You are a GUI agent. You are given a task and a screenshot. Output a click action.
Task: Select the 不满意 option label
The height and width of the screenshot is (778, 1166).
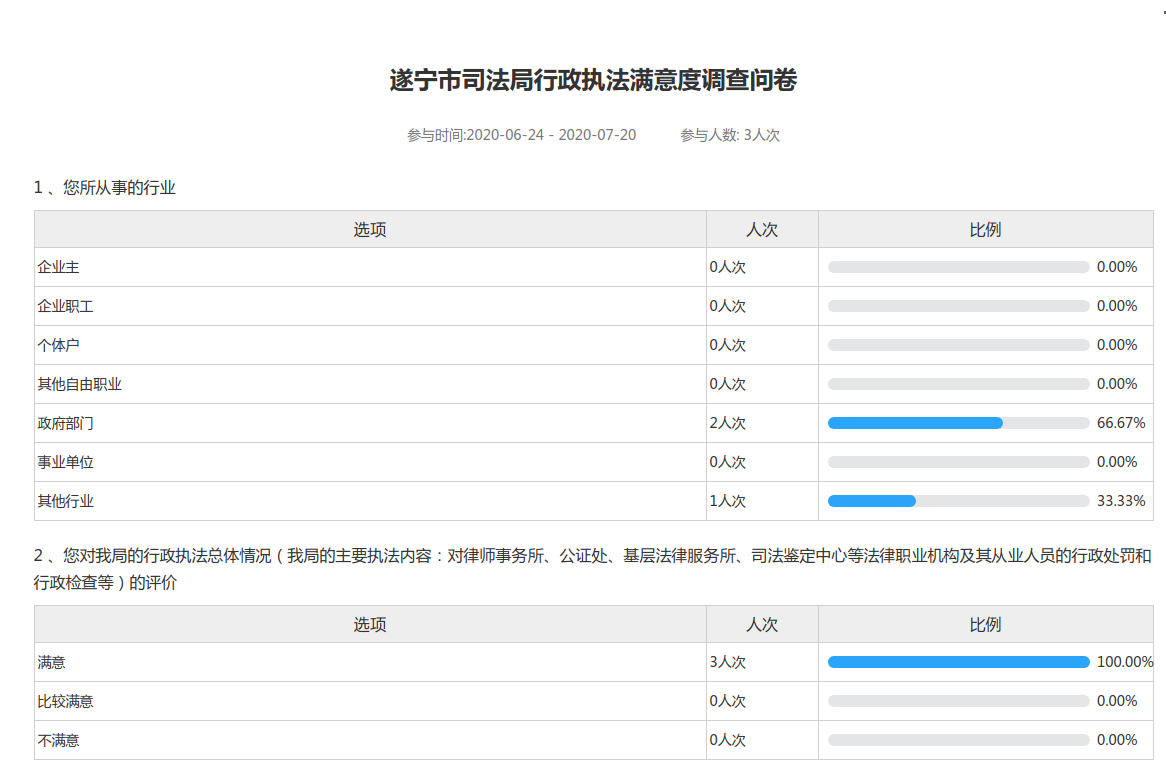tap(58, 740)
